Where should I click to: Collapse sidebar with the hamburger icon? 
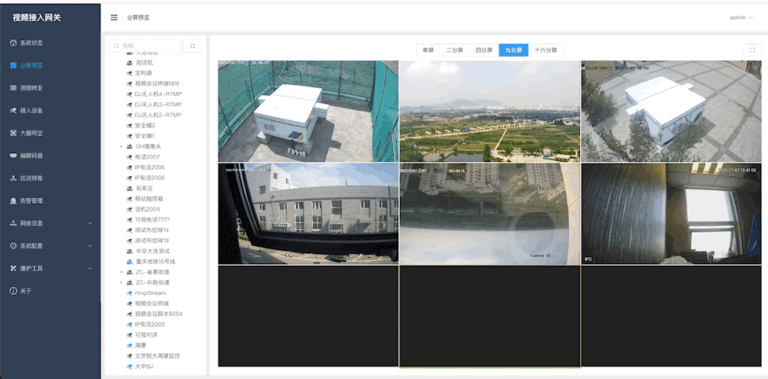[x=114, y=18]
